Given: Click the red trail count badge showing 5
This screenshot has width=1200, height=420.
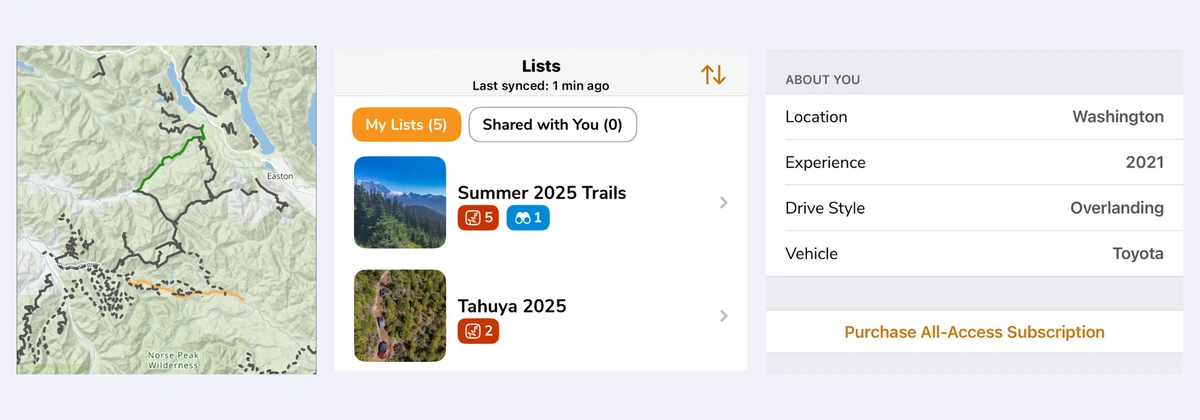Looking at the screenshot, I should [478, 217].
